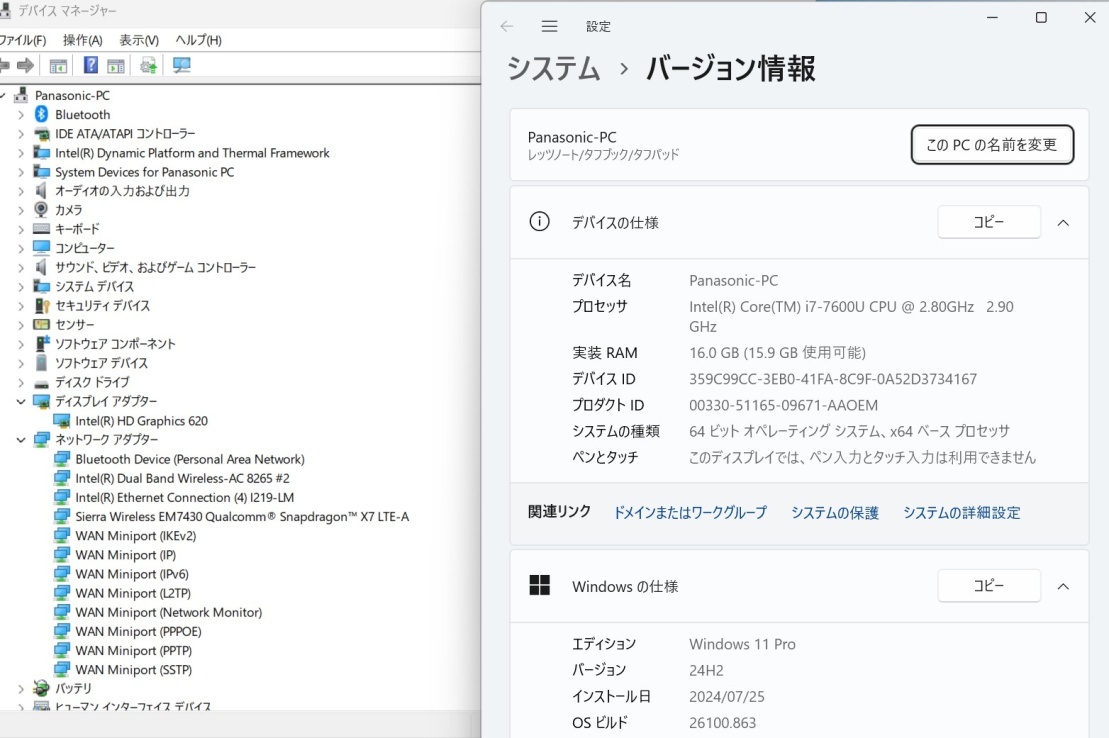Open システムの保護 link
Viewport: 1109px width, 738px height.
point(835,512)
